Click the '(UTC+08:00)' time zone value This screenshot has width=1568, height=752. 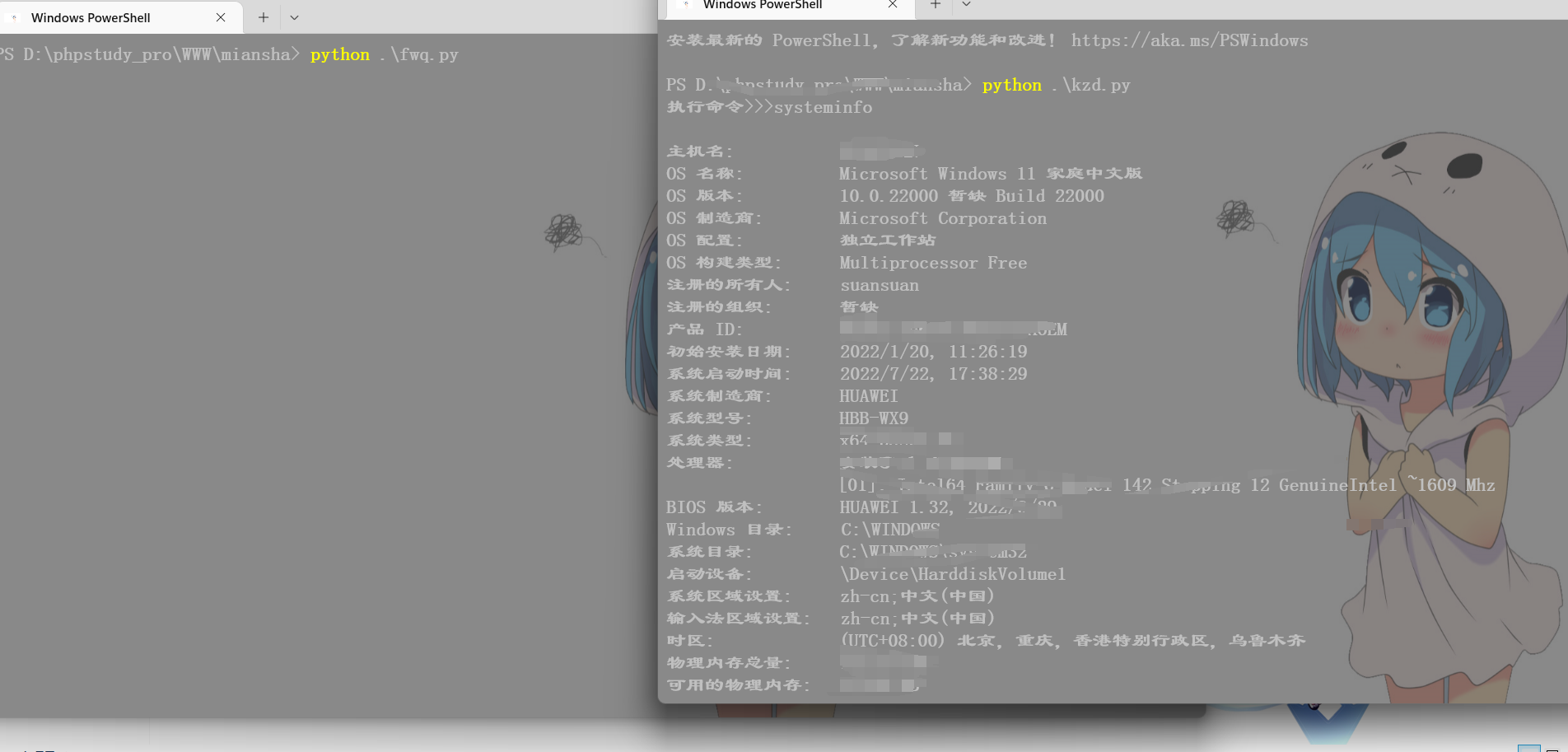892,640
